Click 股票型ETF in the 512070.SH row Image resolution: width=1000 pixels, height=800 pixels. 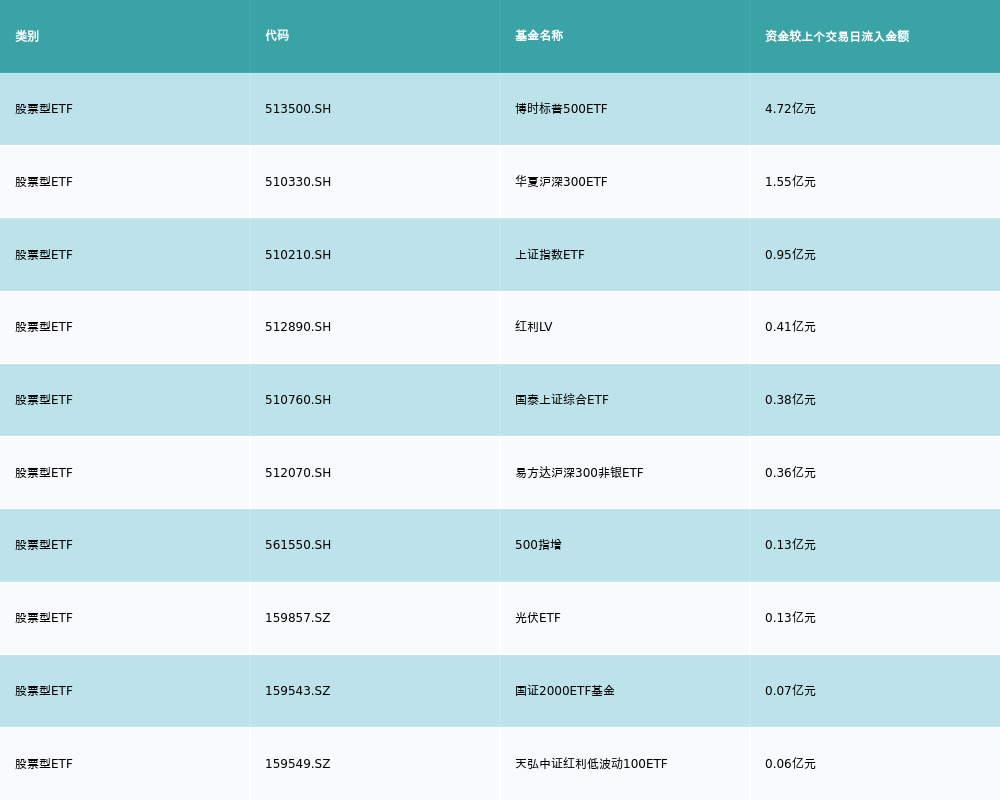(x=44, y=473)
